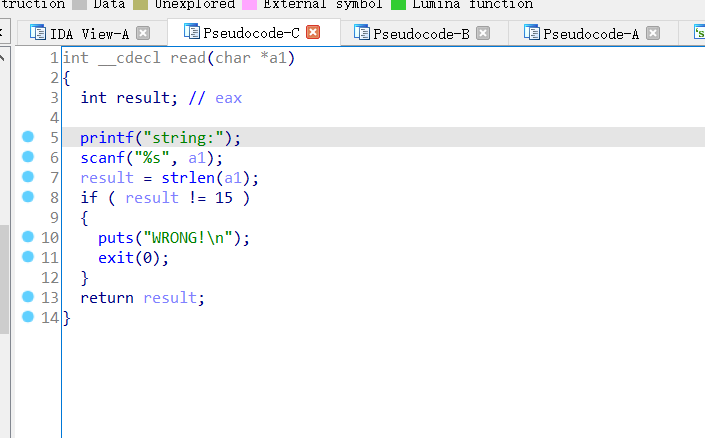This screenshot has height=438, width=705.
Task: Switch to the Pseudocode-B tab
Action: pyautogui.click(x=421, y=34)
